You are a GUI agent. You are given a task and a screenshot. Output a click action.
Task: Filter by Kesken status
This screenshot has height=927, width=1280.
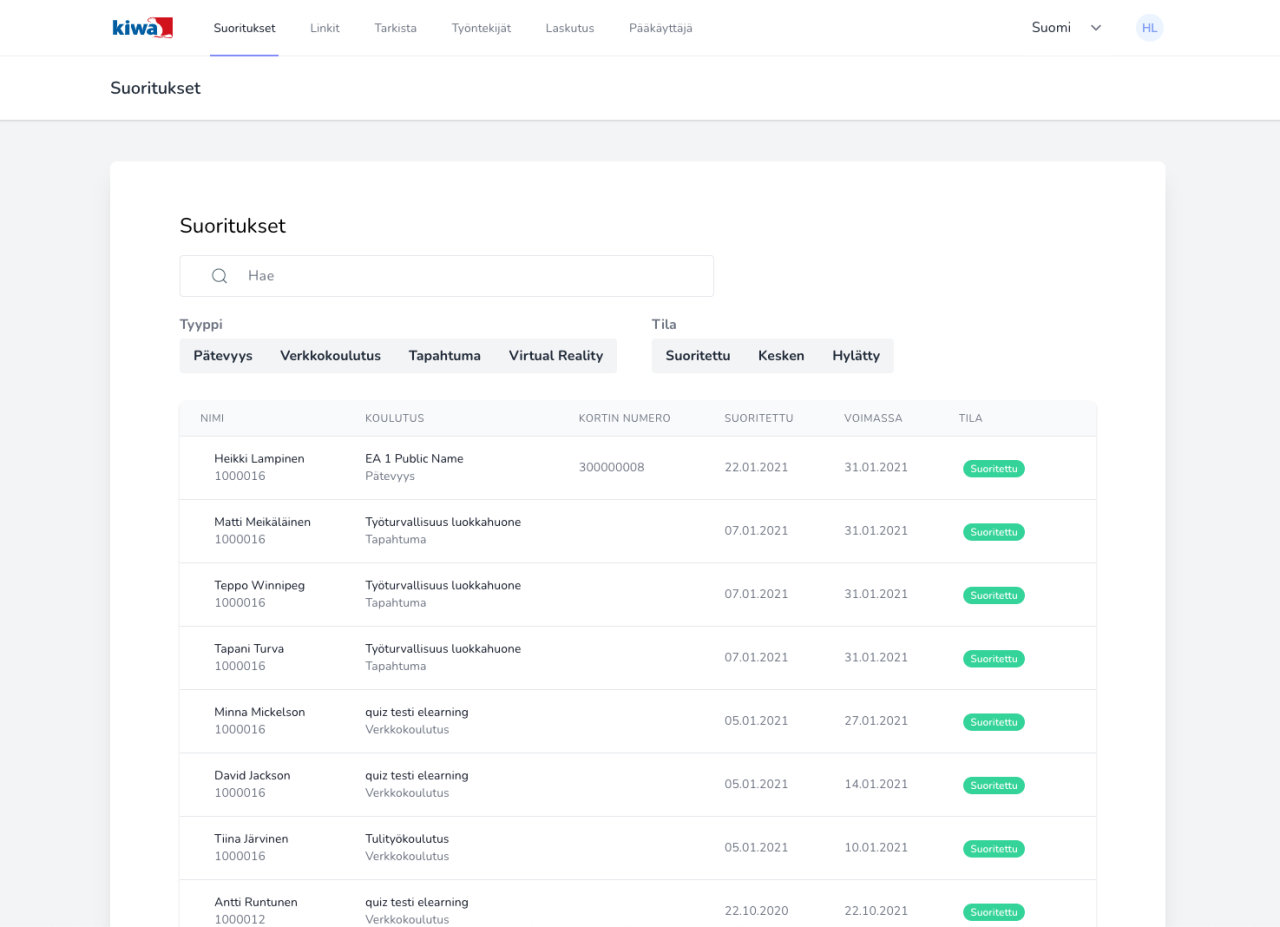click(781, 356)
